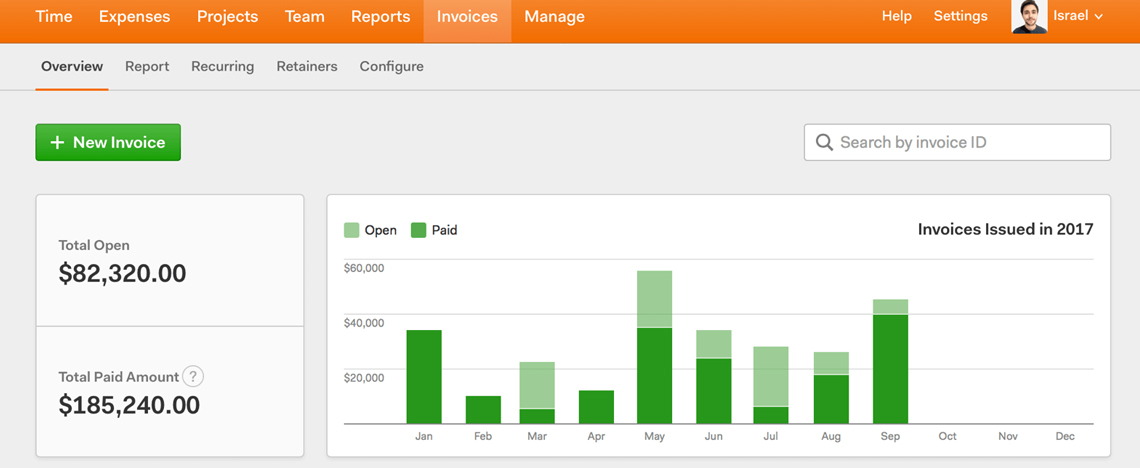Viewport: 1140px width, 468px height.
Task: Click the Nov month label
Action: coord(1008,436)
